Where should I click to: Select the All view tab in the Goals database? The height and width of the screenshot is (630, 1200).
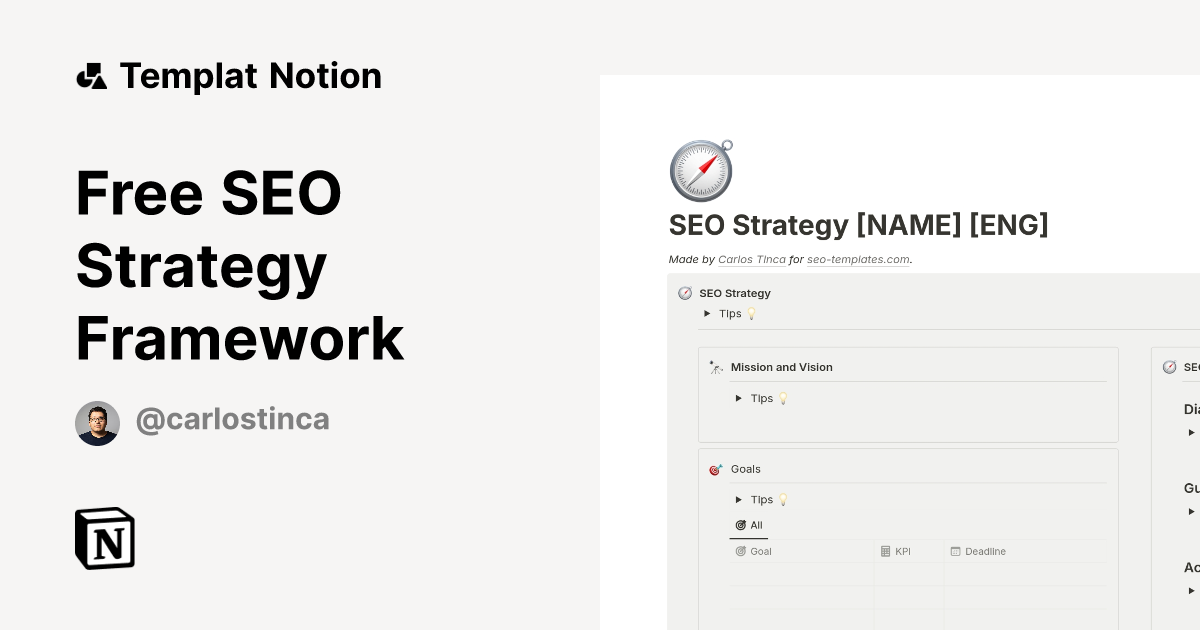[748, 525]
